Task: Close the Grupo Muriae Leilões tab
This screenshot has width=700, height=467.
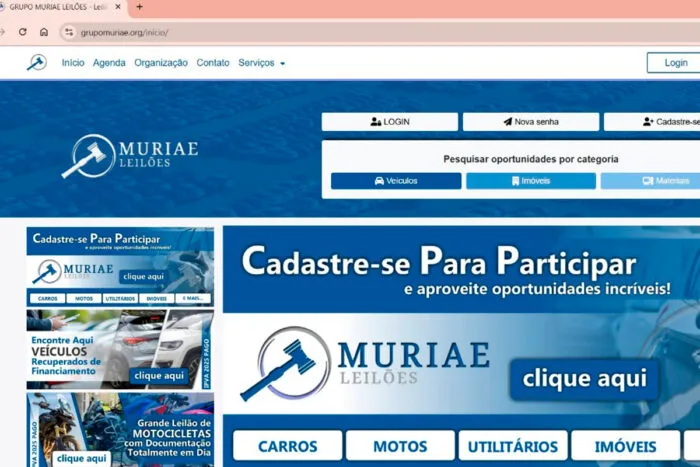Action: click(118, 7)
